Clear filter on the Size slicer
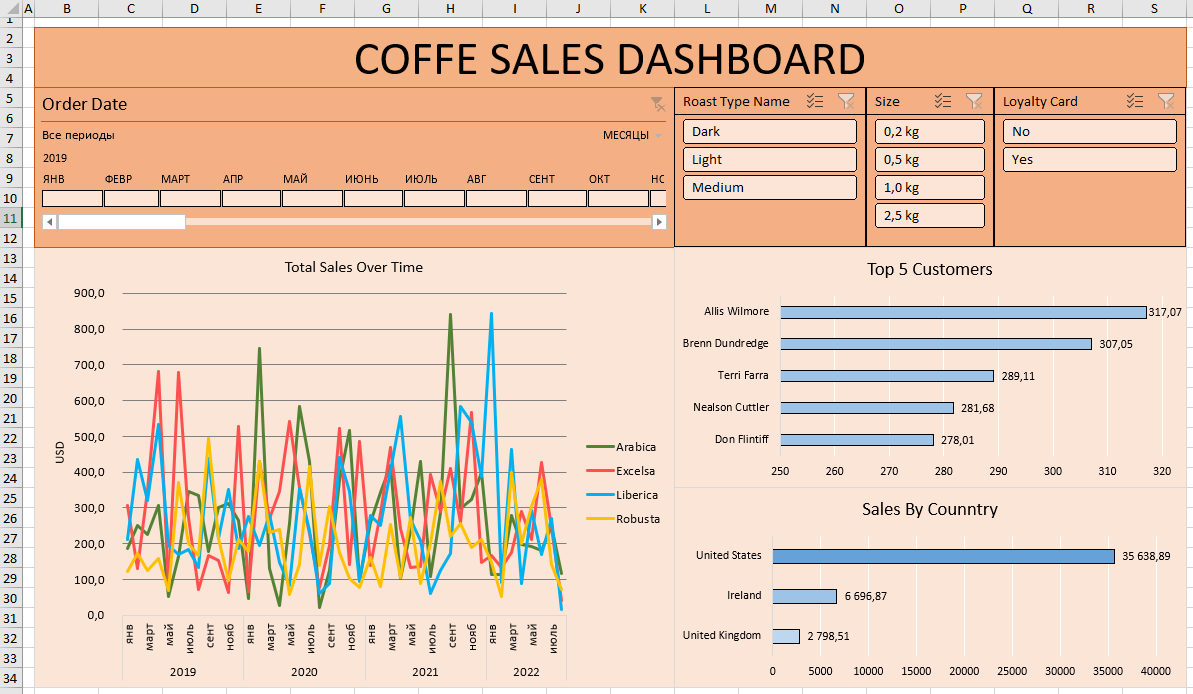Image resolution: width=1193 pixels, height=694 pixels. 974,101
